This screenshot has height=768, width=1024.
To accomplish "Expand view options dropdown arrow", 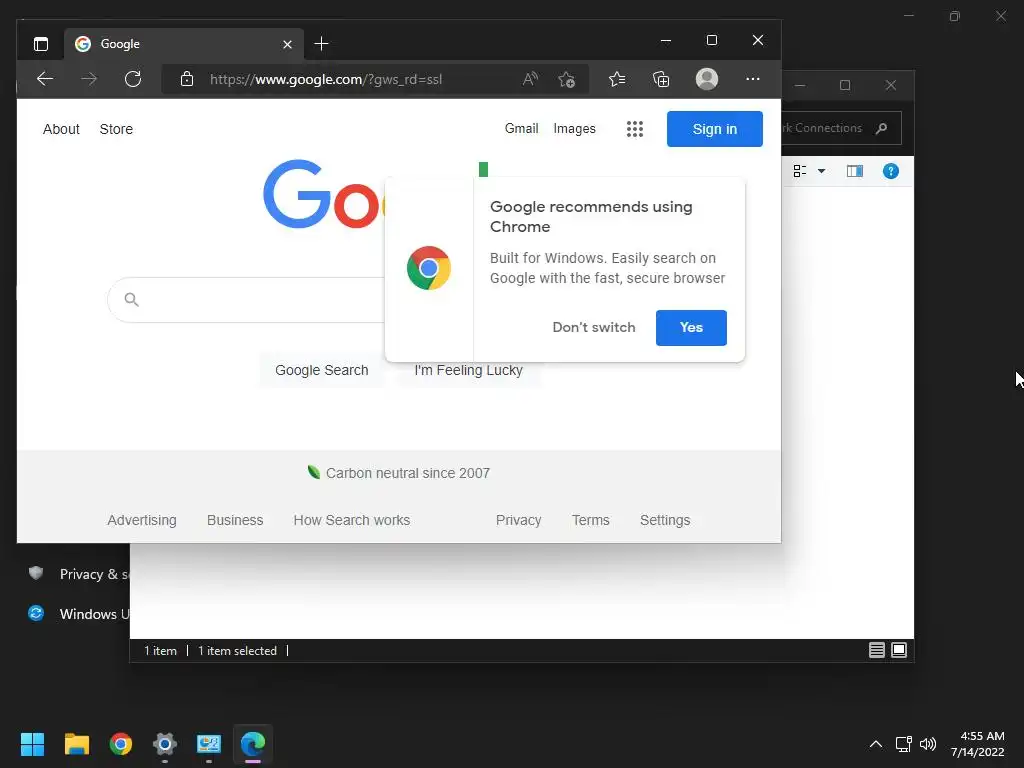I will (x=822, y=171).
